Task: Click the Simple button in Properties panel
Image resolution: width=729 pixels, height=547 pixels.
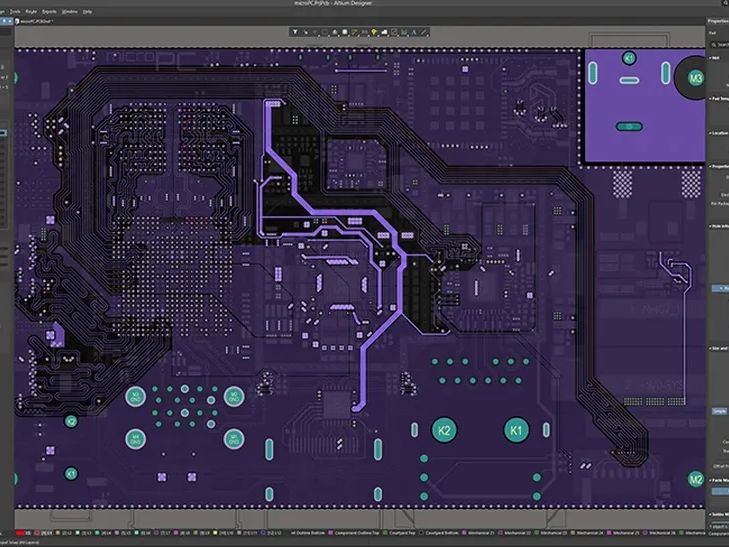Action: (x=719, y=411)
